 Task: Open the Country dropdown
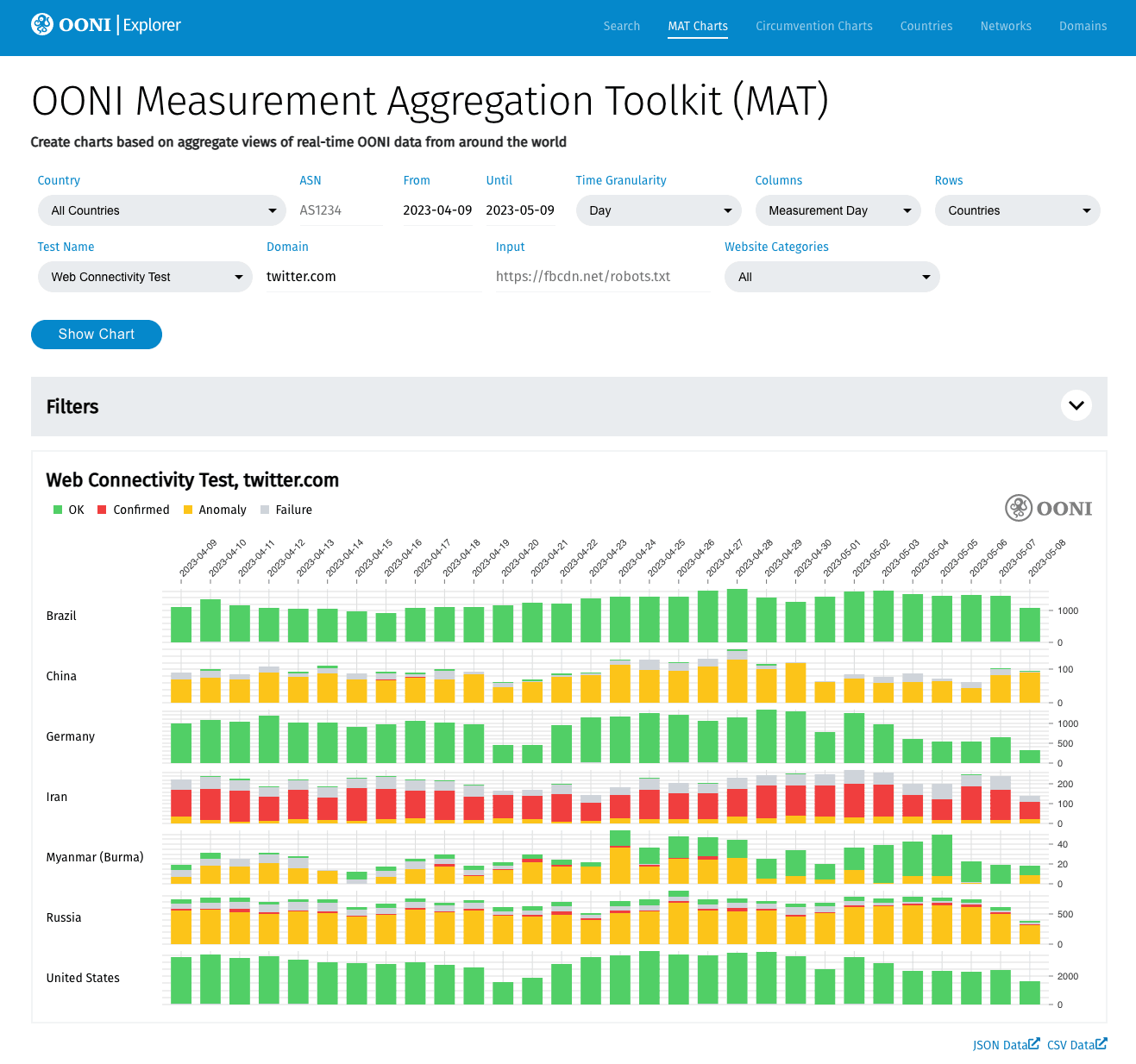coord(161,210)
